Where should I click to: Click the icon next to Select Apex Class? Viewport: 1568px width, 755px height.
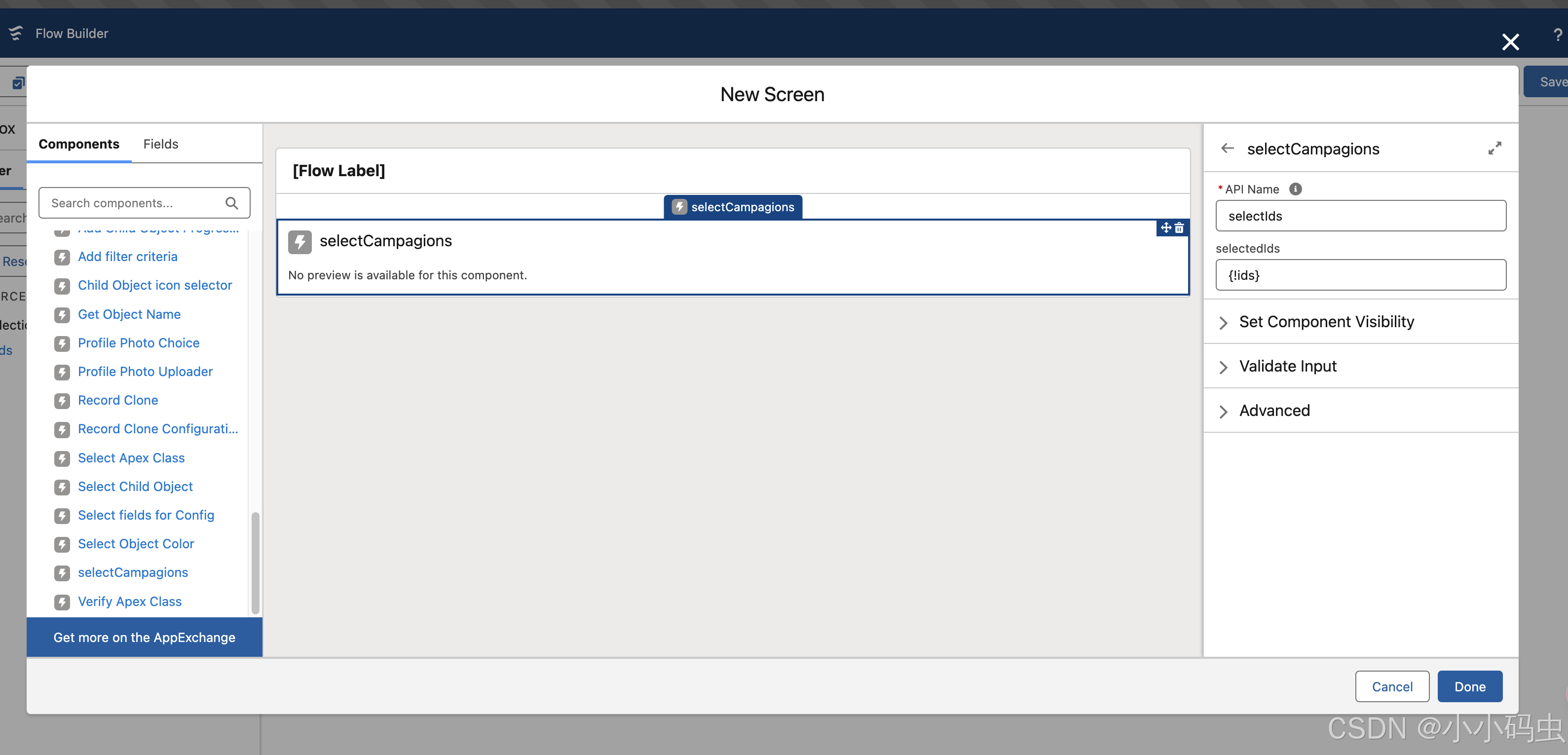point(62,458)
